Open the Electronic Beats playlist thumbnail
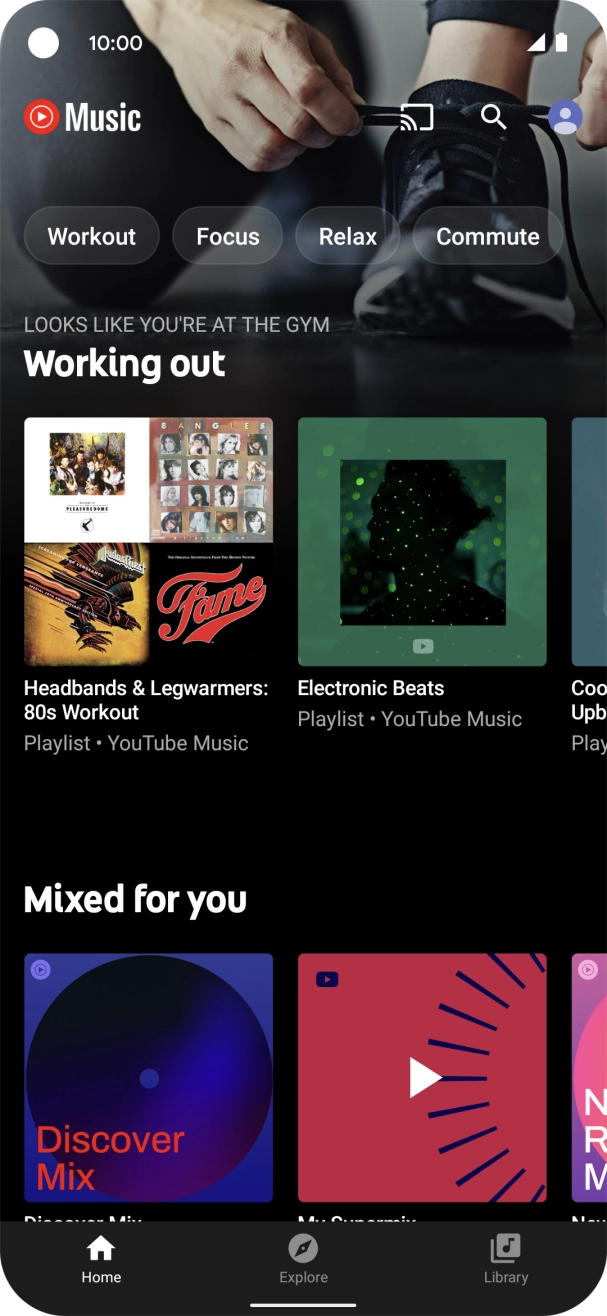The height and width of the screenshot is (1316, 607). click(x=422, y=542)
